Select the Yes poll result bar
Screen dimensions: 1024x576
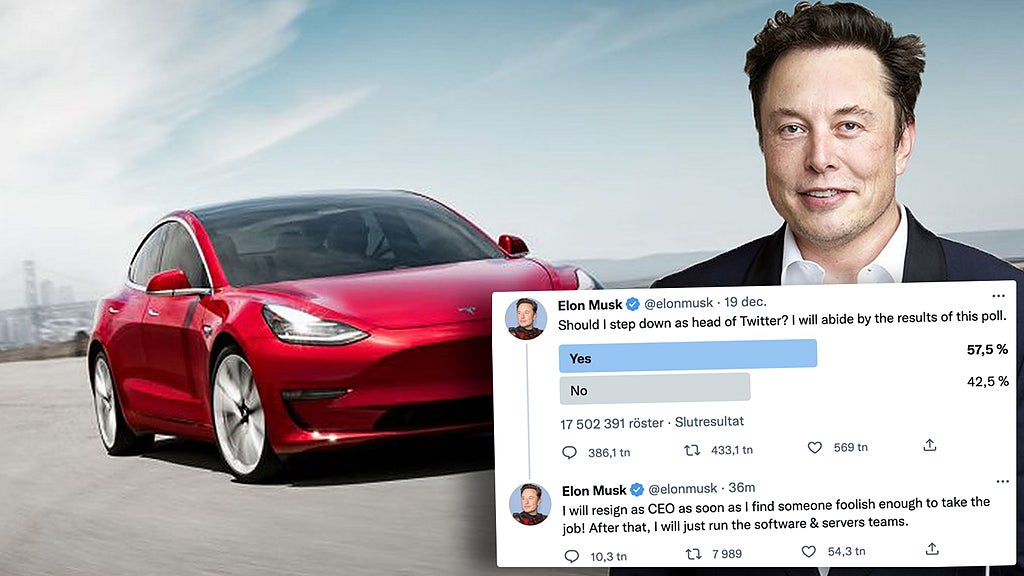[x=688, y=356]
